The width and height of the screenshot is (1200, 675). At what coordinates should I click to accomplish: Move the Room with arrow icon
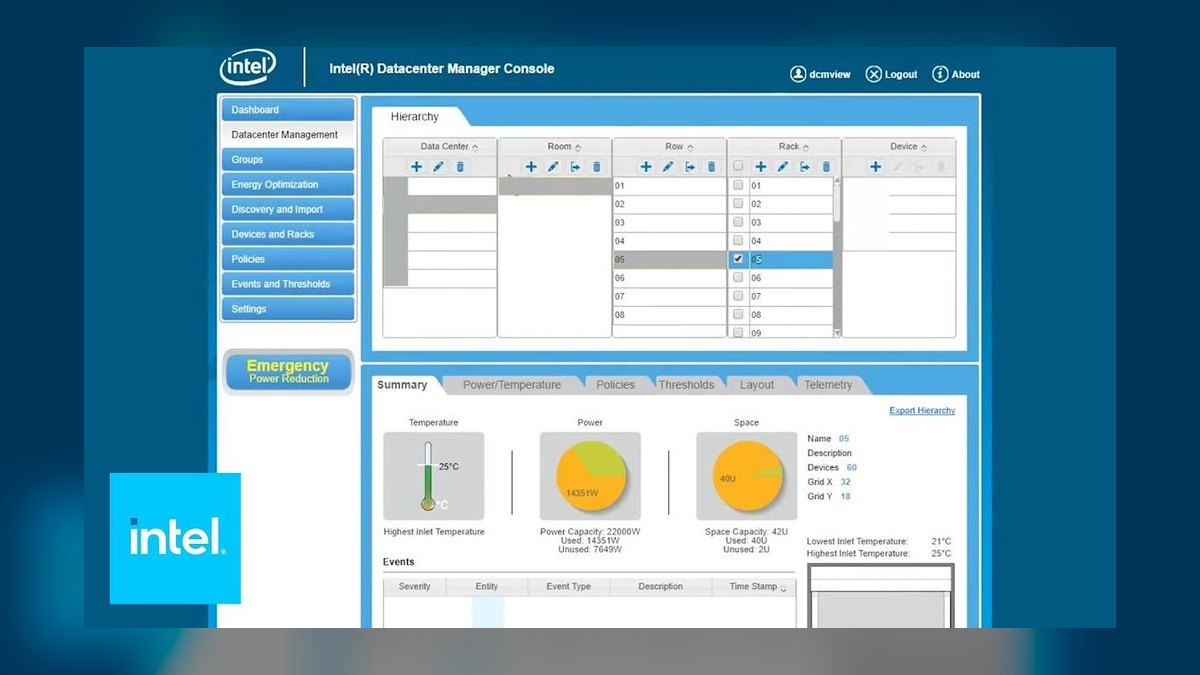(x=575, y=167)
